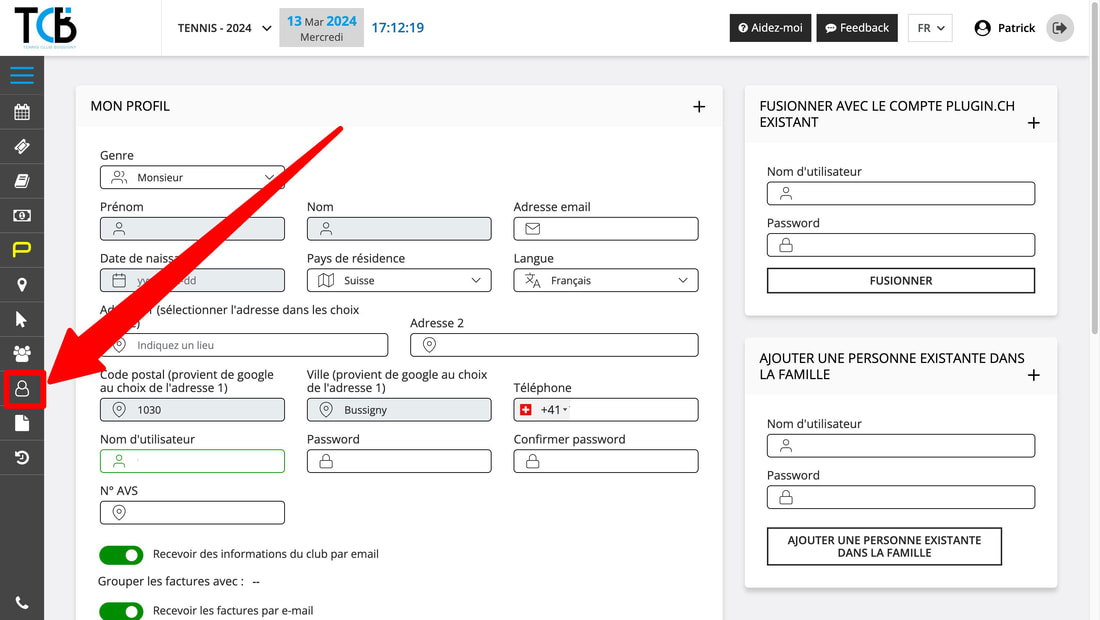1100x620 pixels.
Task: Toggle receiving club information by email
Action: (121, 555)
